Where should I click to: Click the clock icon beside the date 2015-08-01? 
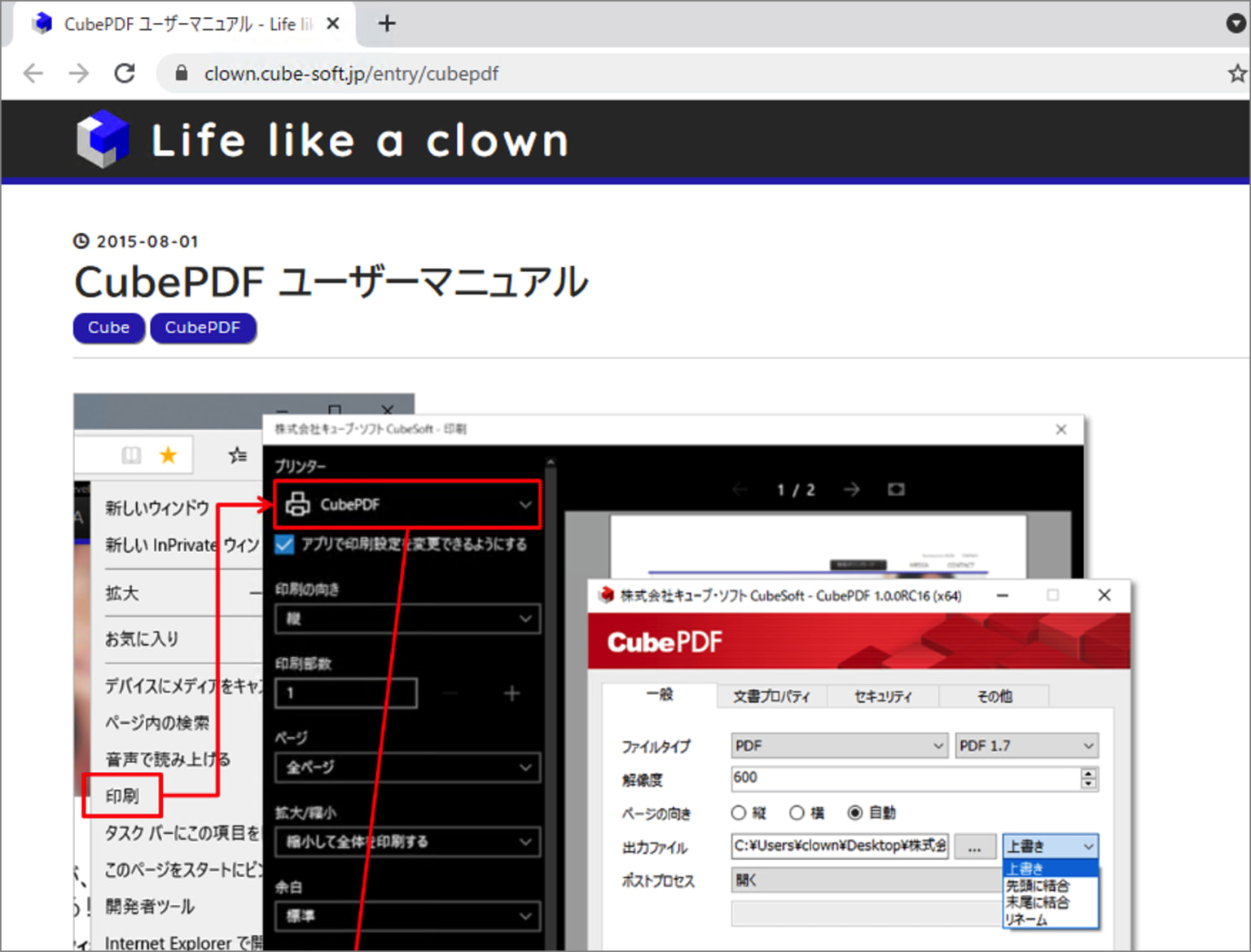point(81,240)
